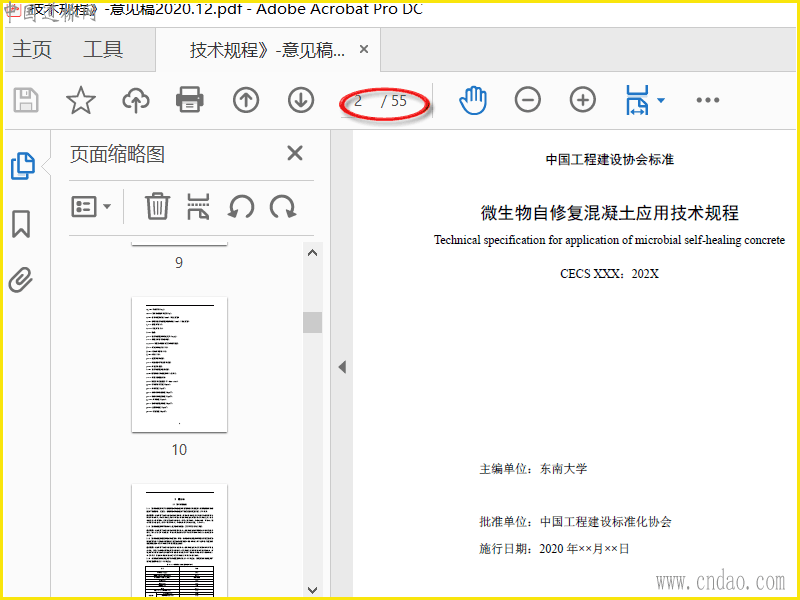Click the 施行日期 line
Screen dimensions: 800x600
tap(554, 548)
